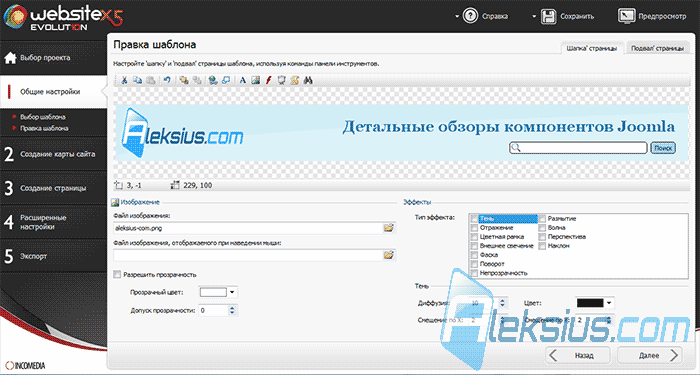The height and width of the screenshot is (375, 700).
Task: Click the Bring to front toolbar icon
Action: click(184, 80)
